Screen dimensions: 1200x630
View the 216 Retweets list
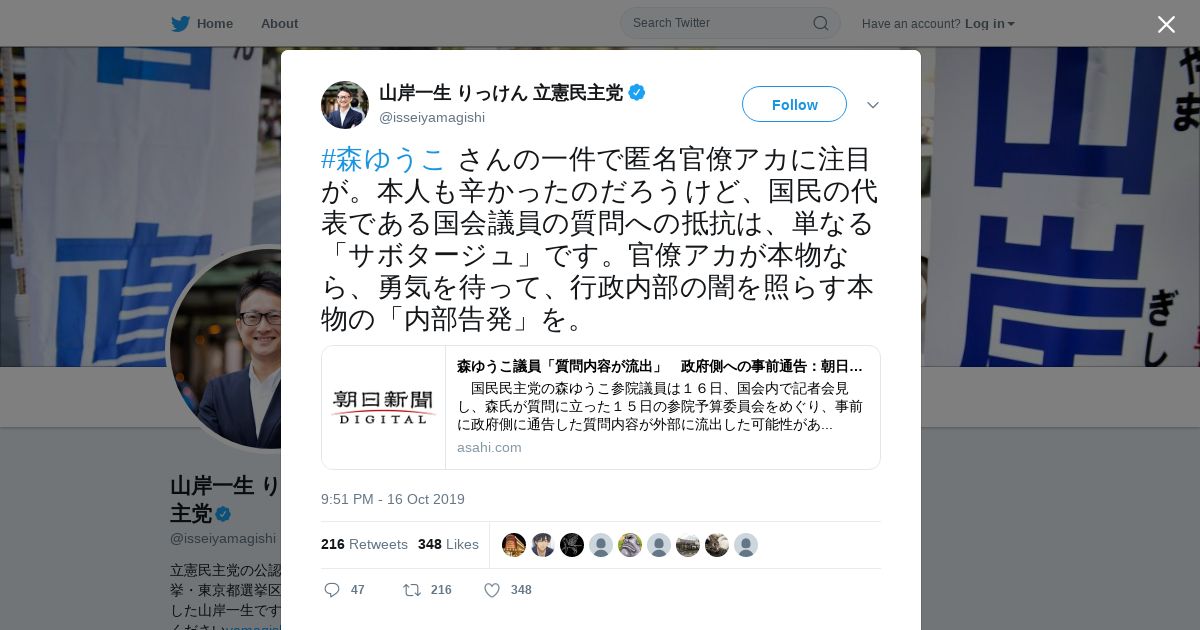pyautogui.click(x=364, y=544)
